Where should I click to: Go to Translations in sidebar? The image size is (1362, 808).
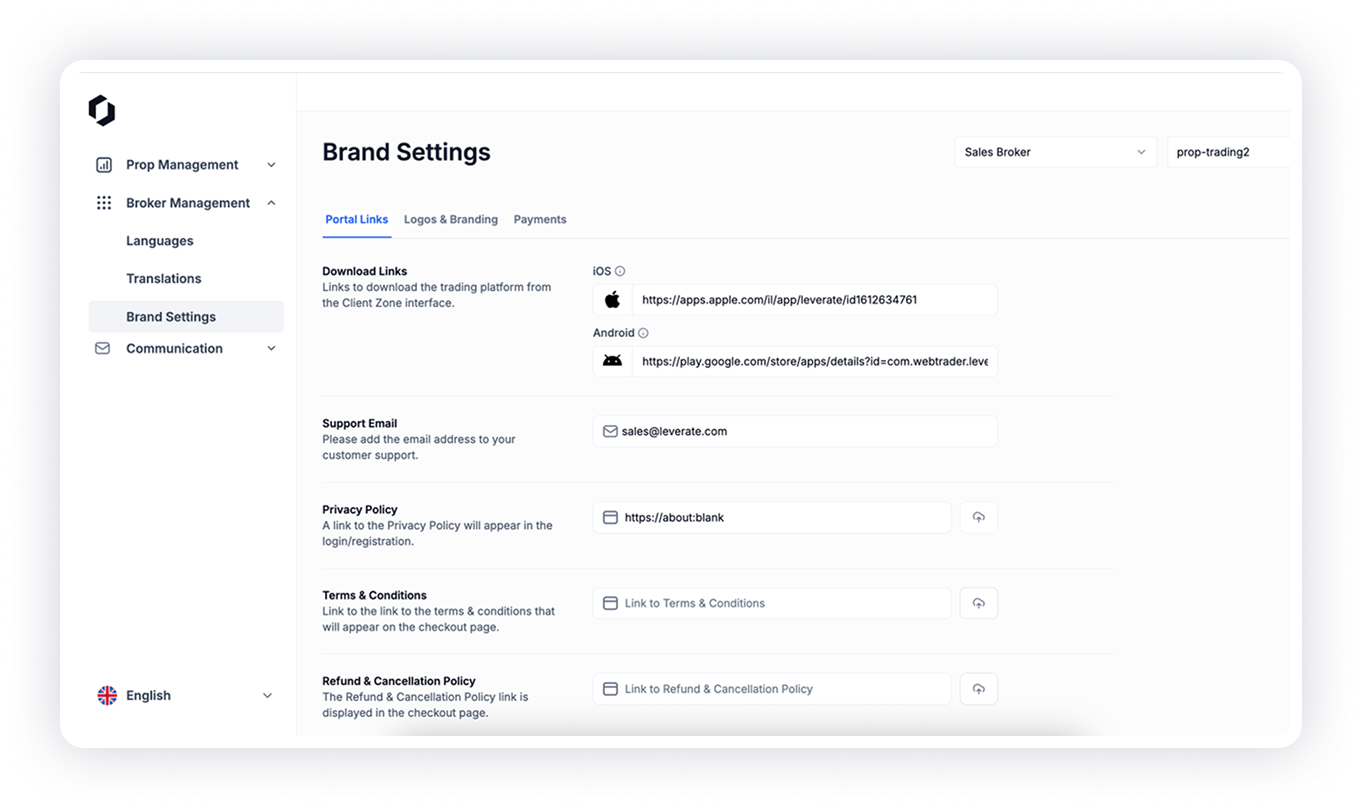pyautogui.click(x=164, y=279)
